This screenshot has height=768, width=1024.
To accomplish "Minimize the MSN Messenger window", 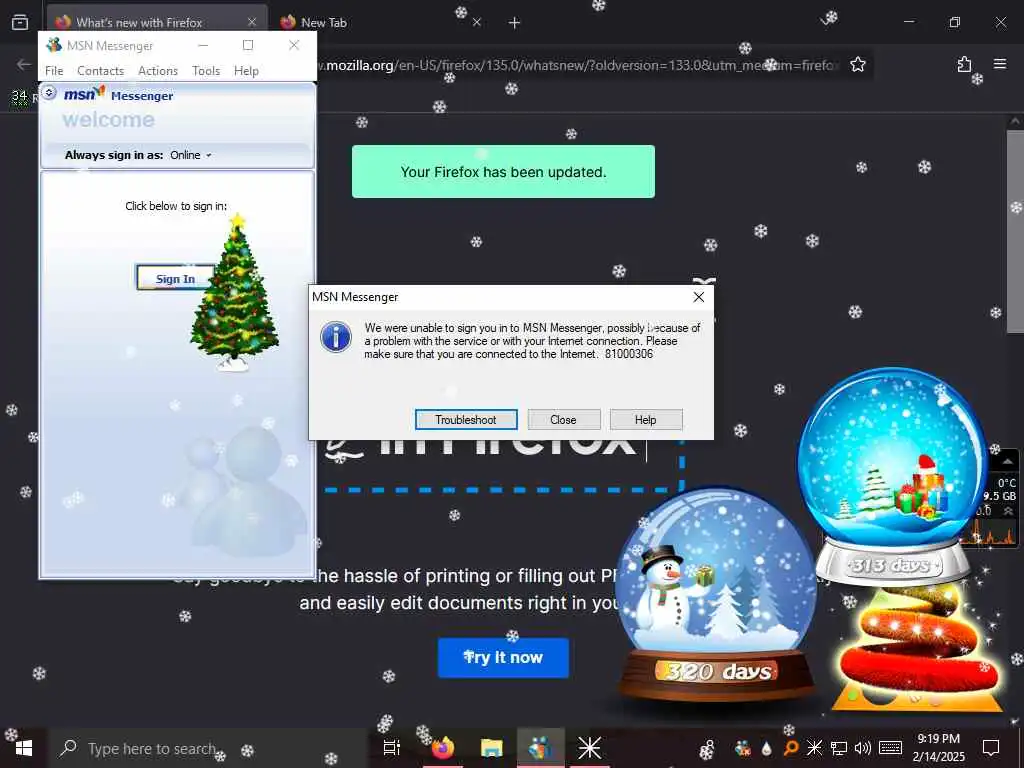I will pyautogui.click(x=203, y=45).
